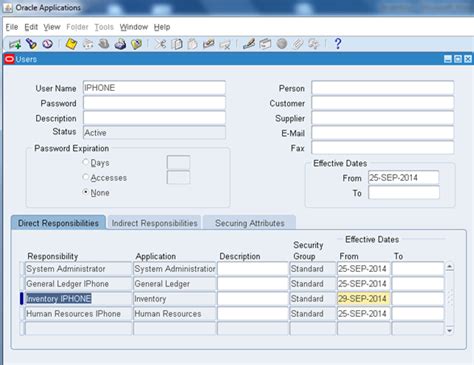Click the Next Step toolbar icon
This screenshot has width=474, height=365.
(88, 44)
